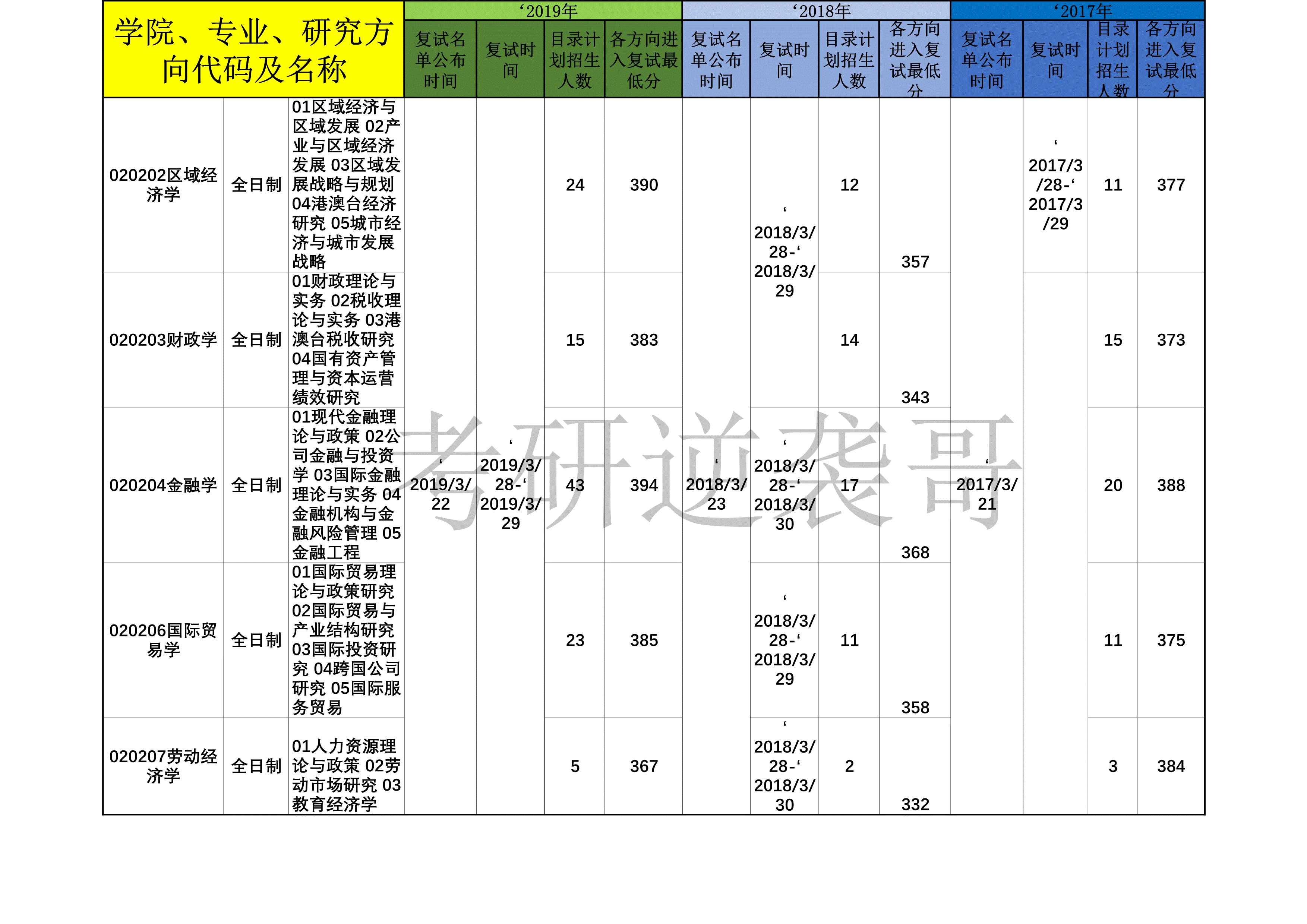Click '复试名单公布时间' header under 2019年
The width and height of the screenshot is (1307, 924).
440,59
